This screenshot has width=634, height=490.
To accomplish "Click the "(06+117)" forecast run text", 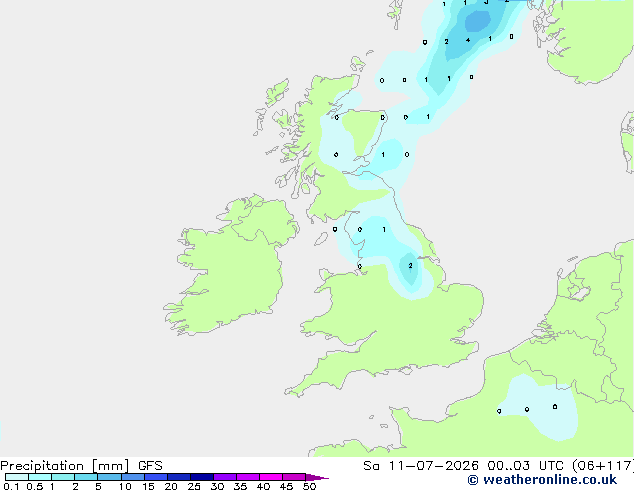I will tap(604, 466).
